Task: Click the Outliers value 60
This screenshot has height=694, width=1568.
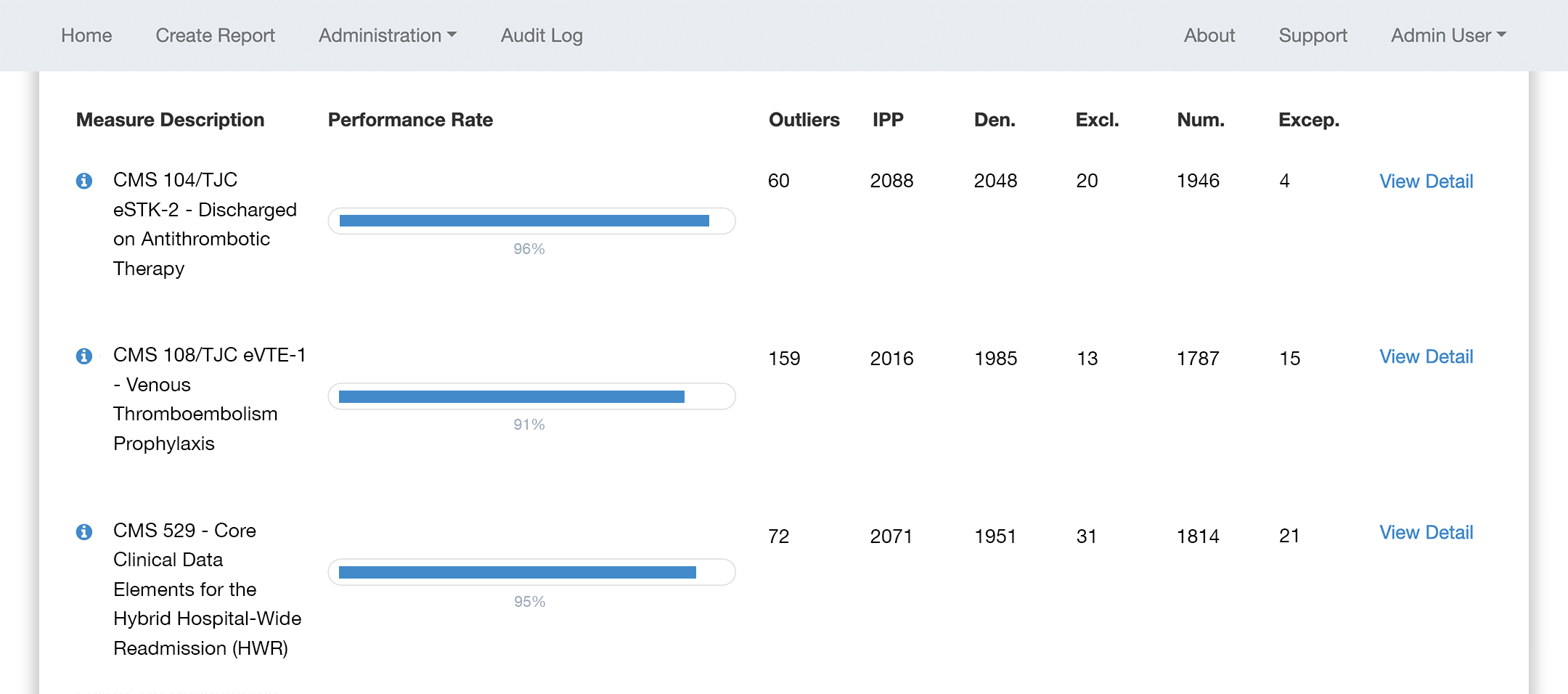Action: coord(778,181)
